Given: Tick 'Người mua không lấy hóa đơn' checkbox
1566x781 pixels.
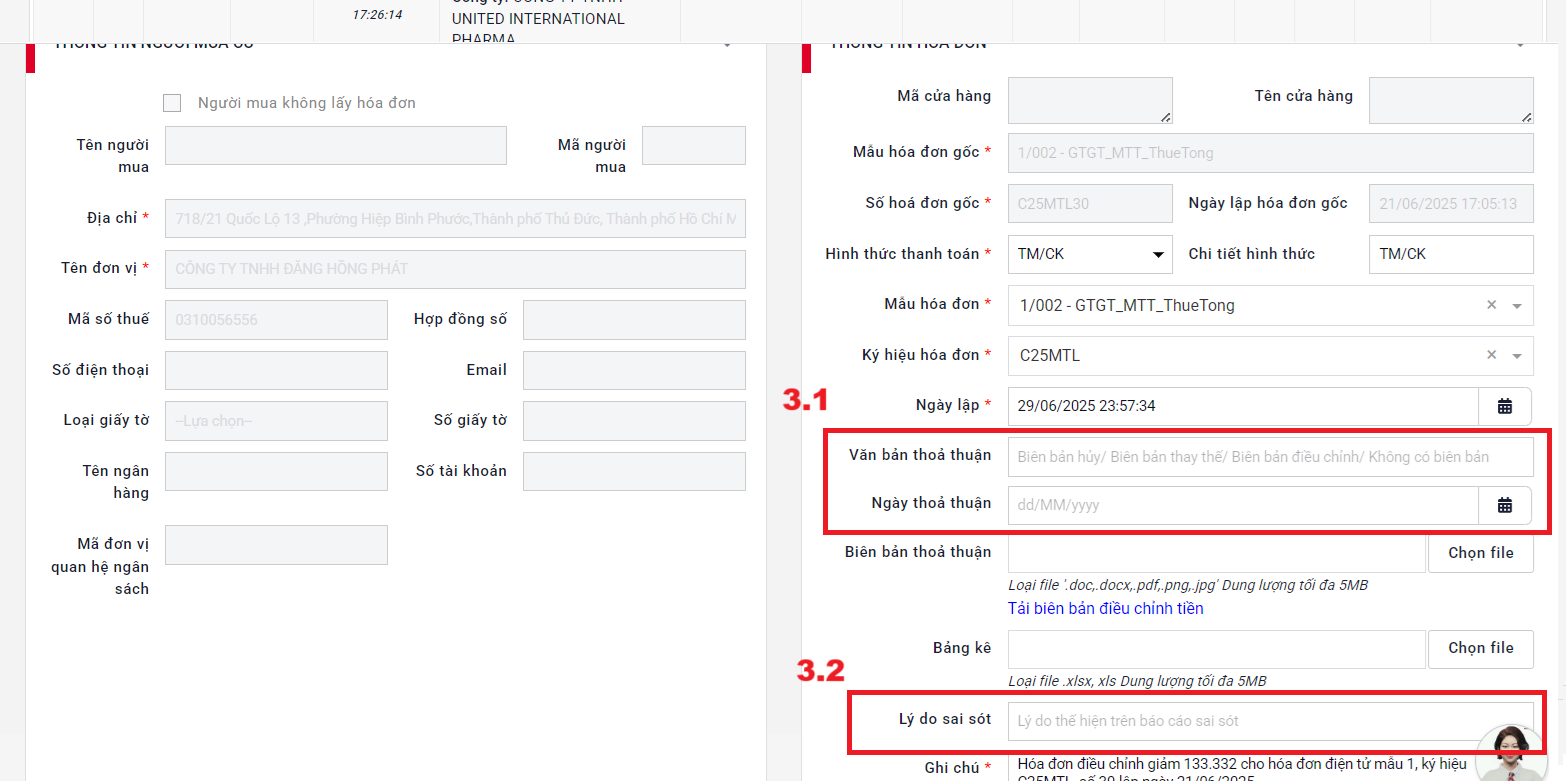Looking at the screenshot, I should coord(172,103).
